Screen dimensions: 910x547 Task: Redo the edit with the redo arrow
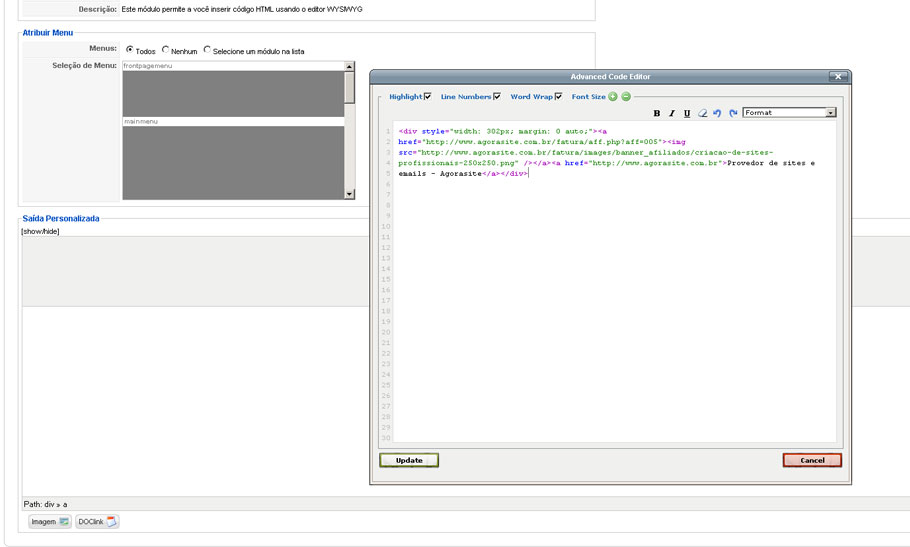733,113
